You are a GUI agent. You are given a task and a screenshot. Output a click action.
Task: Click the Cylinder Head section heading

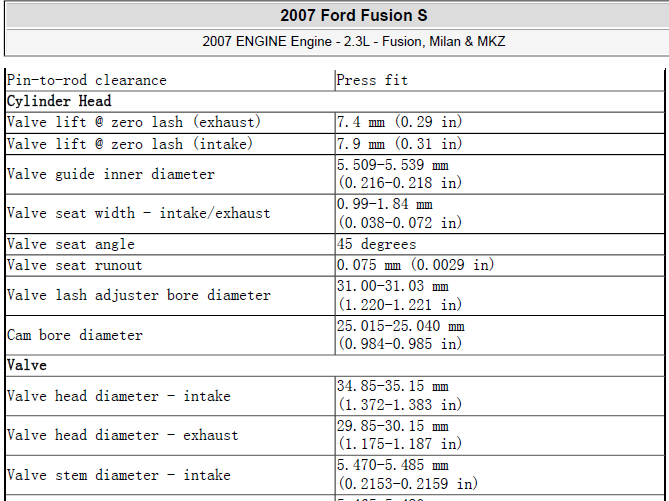pos(59,101)
